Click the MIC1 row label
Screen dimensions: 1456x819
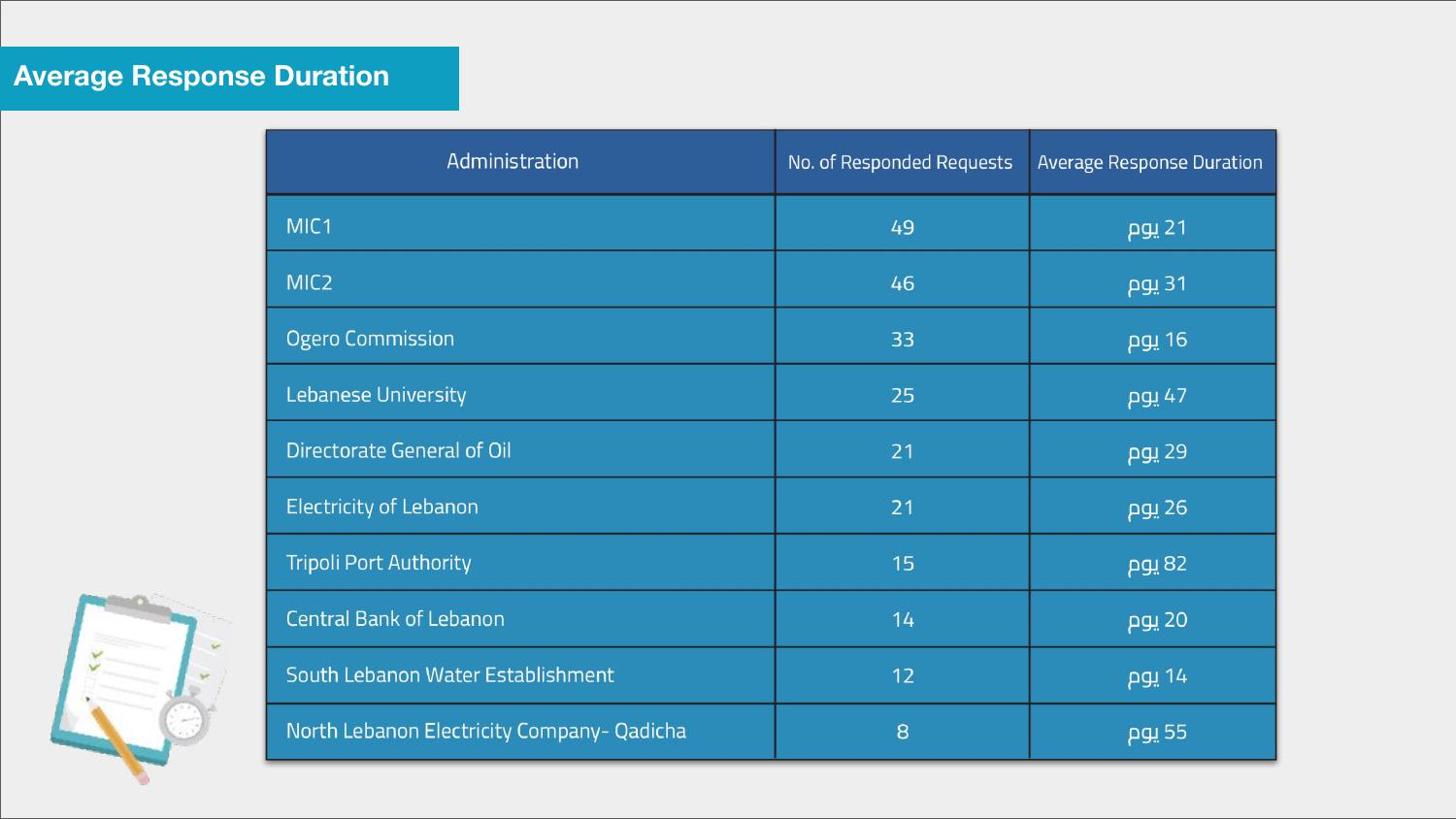click(x=309, y=226)
